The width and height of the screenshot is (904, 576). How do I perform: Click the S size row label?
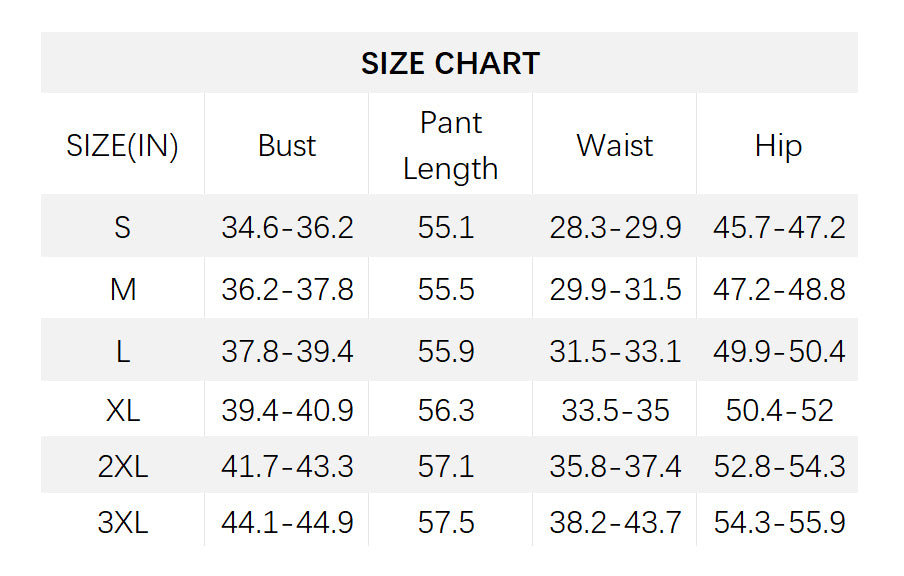tap(122, 228)
